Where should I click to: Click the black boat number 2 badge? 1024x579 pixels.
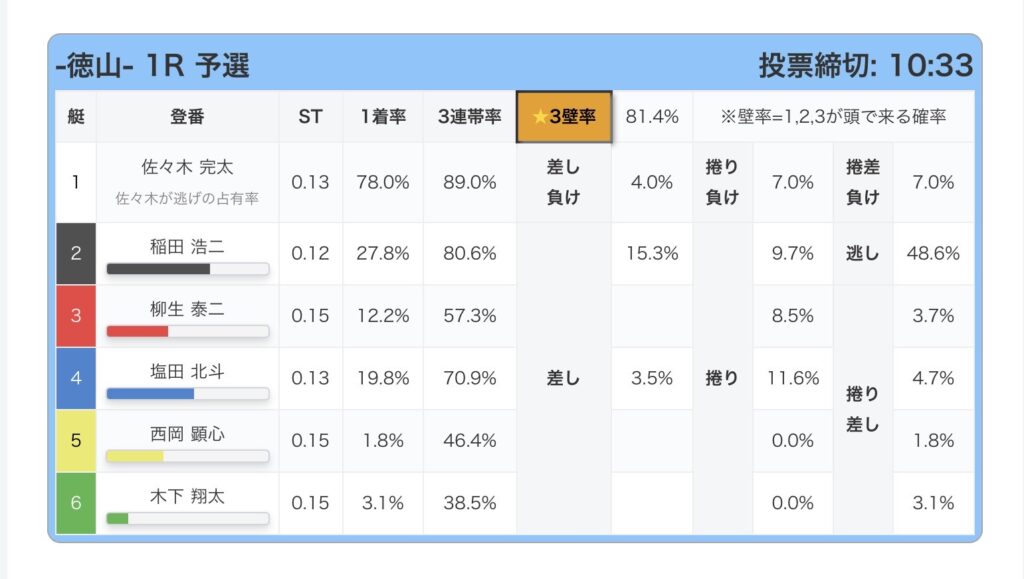[76, 253]
